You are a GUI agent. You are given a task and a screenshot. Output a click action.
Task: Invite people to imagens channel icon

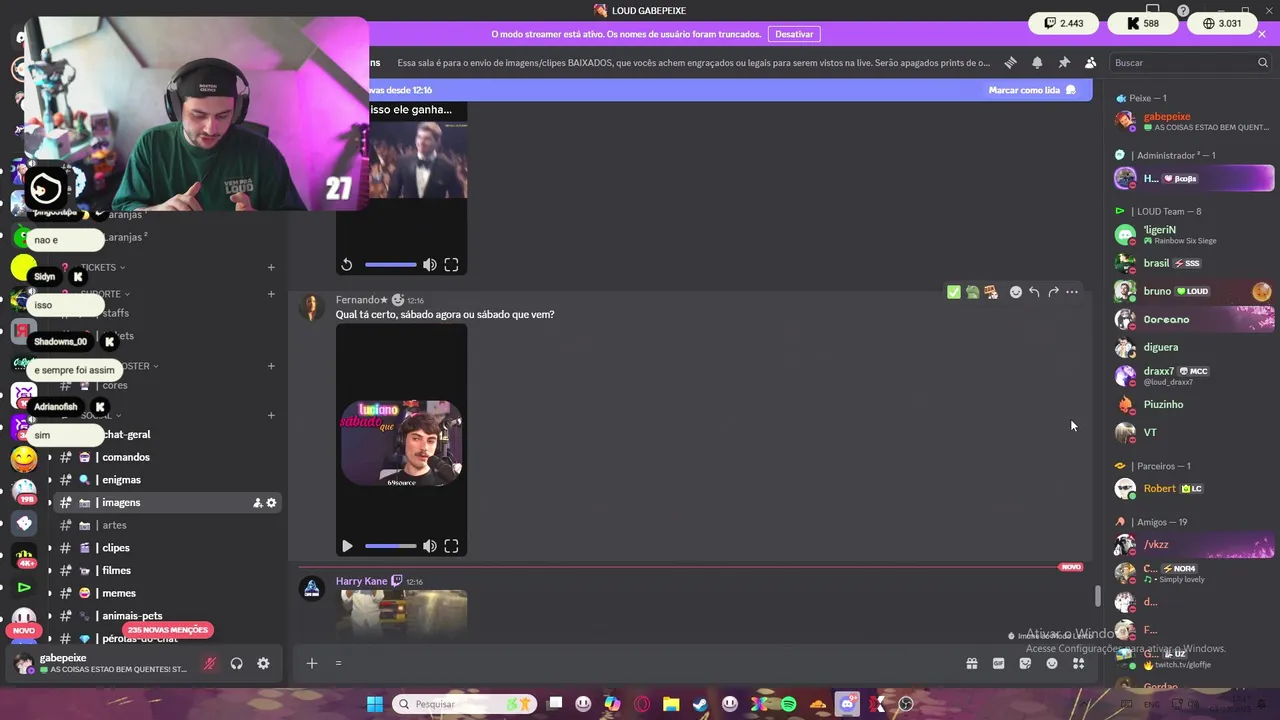[x=257, y=503]
